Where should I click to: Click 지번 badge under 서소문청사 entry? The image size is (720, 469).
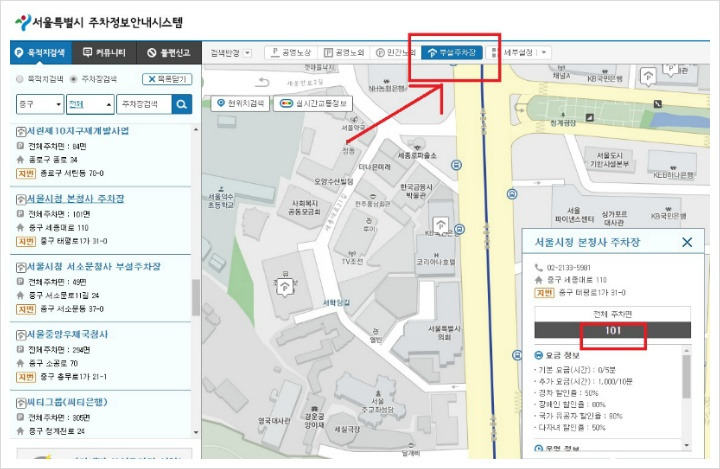(26, 309)
